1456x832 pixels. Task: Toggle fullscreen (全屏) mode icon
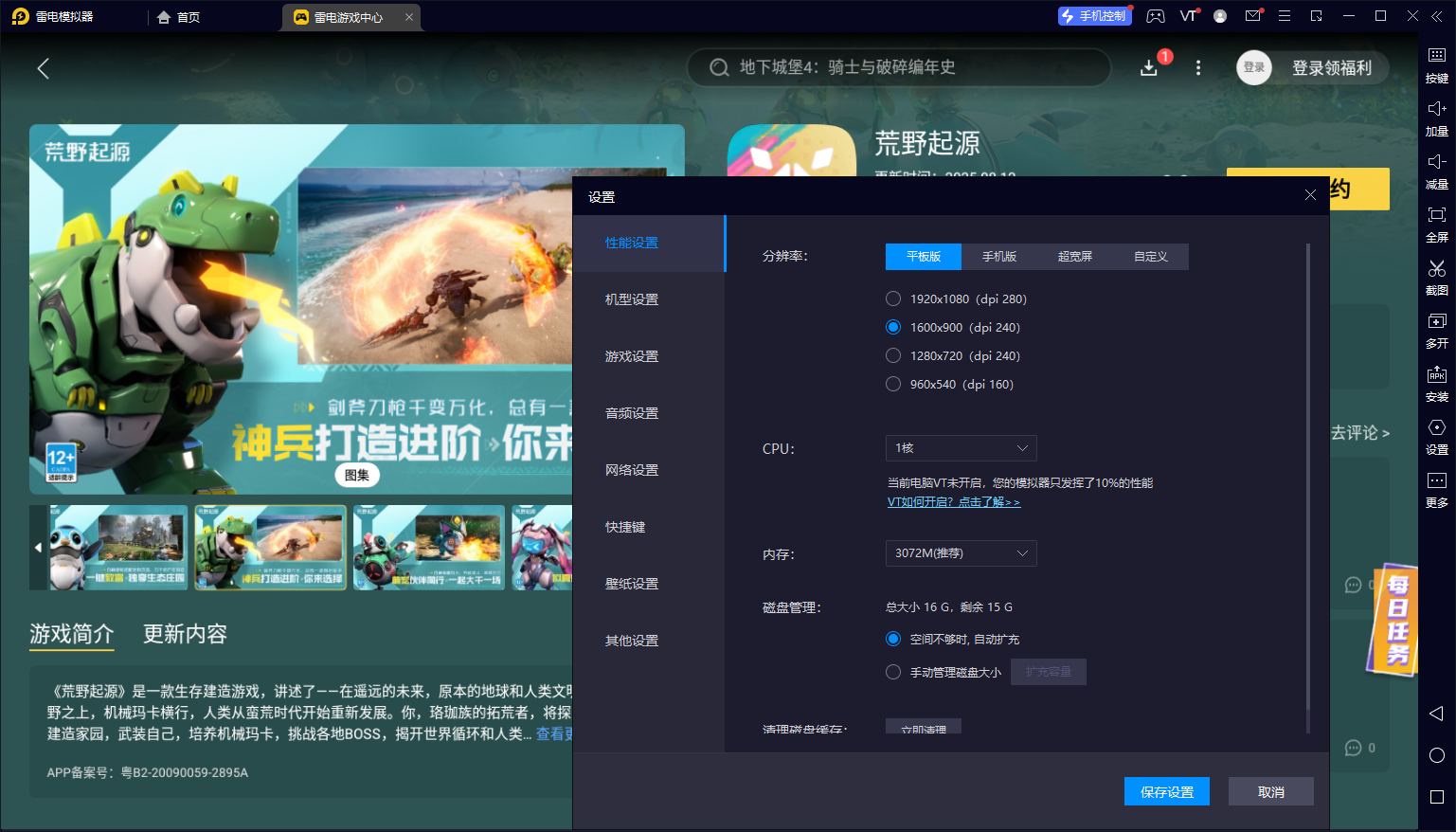tap(1436, 216)
